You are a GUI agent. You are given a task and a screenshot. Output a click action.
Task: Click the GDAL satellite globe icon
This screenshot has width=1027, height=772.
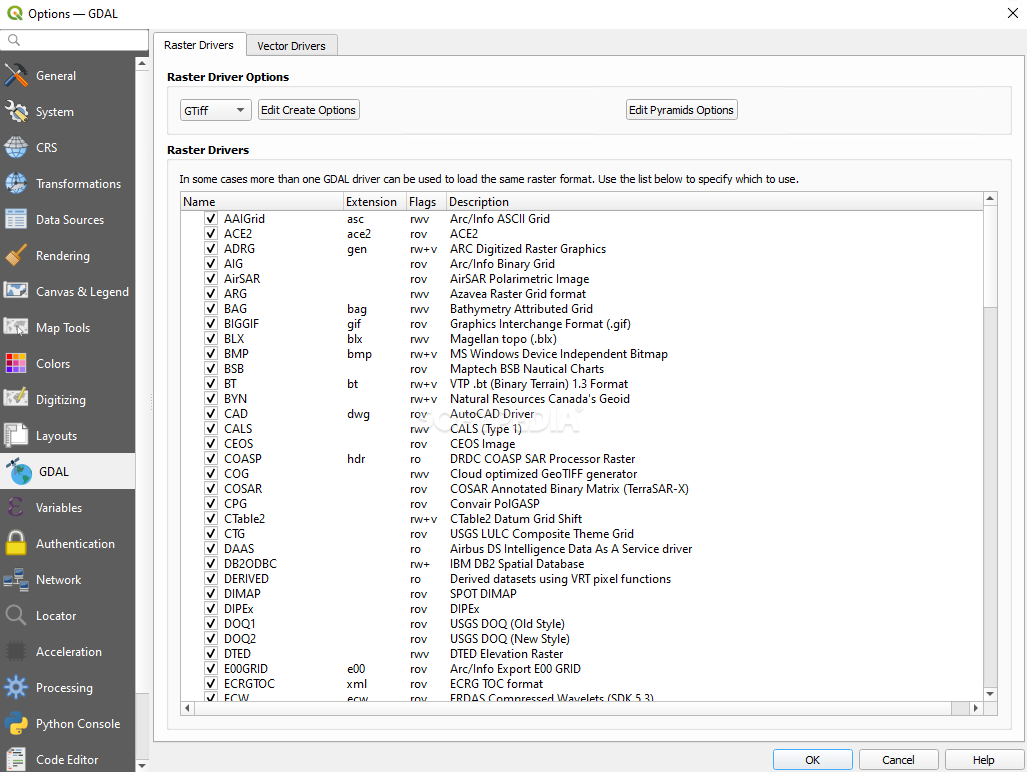(x=18, y=471)
